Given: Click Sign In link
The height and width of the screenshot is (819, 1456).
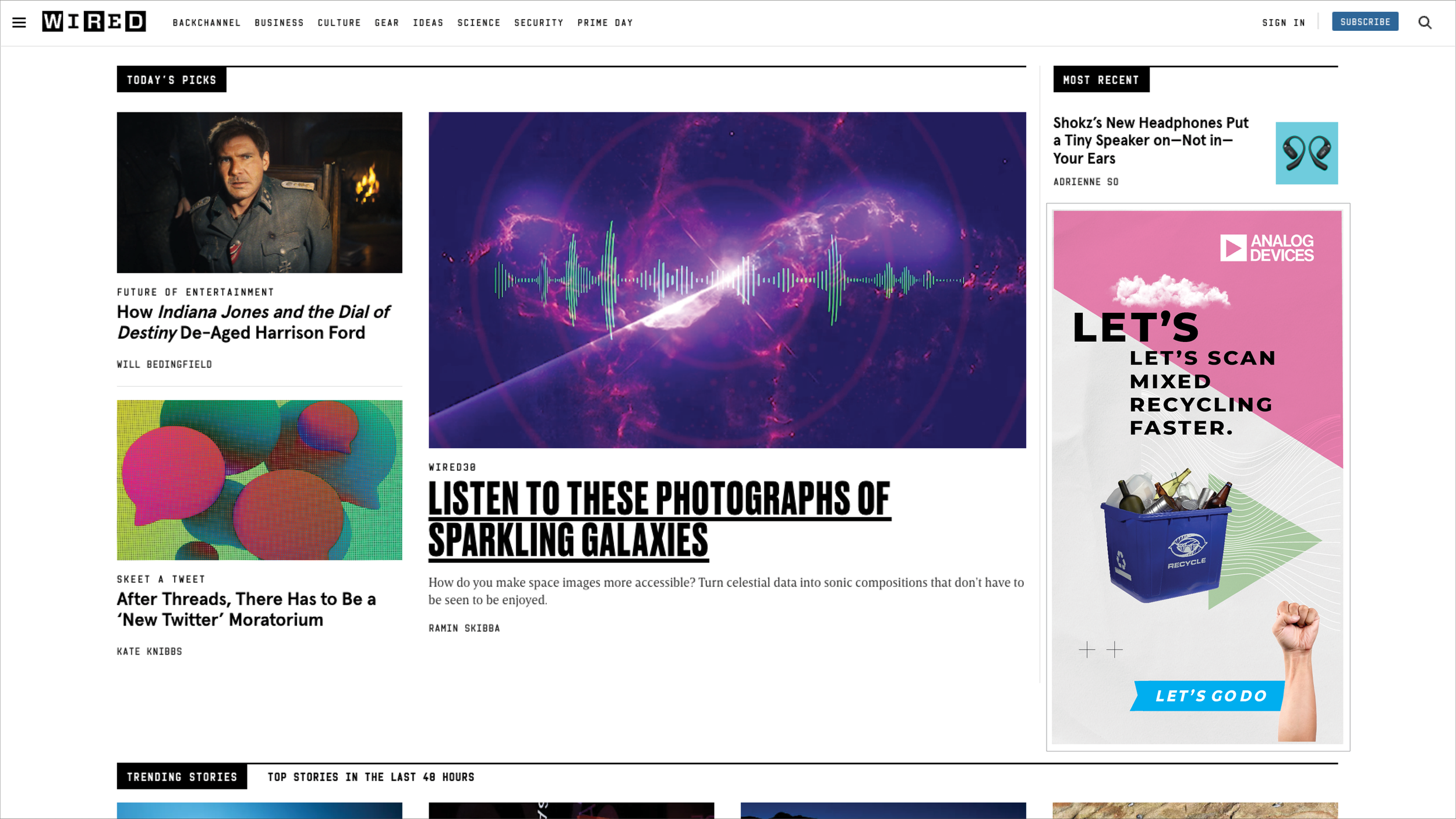Looking at the screenshot, I should [1284, 23].
